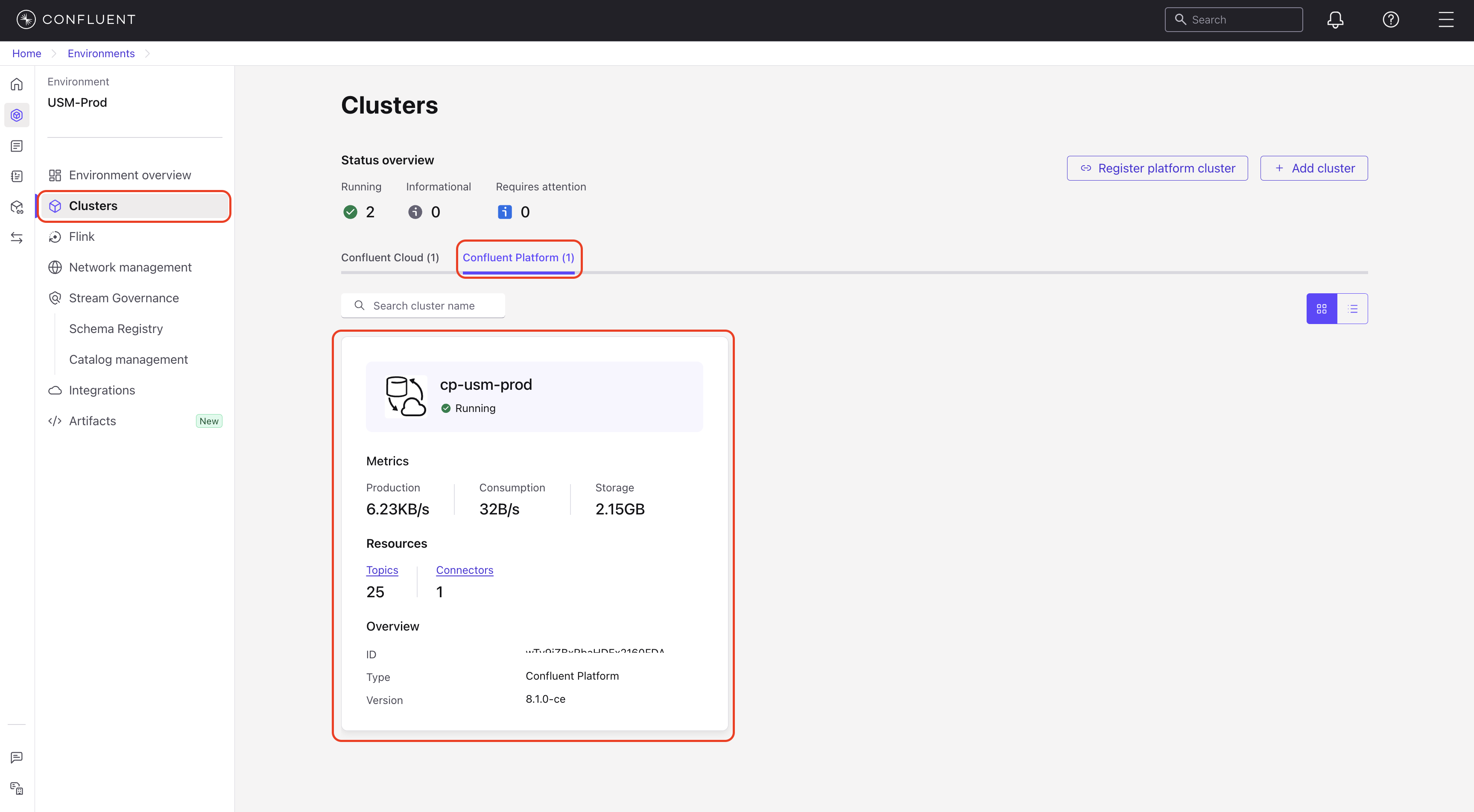Image resolution: width=1474 pixels, height=812 pixels.
Task: Click the Confluent logo
Action: tap(76, 20)
